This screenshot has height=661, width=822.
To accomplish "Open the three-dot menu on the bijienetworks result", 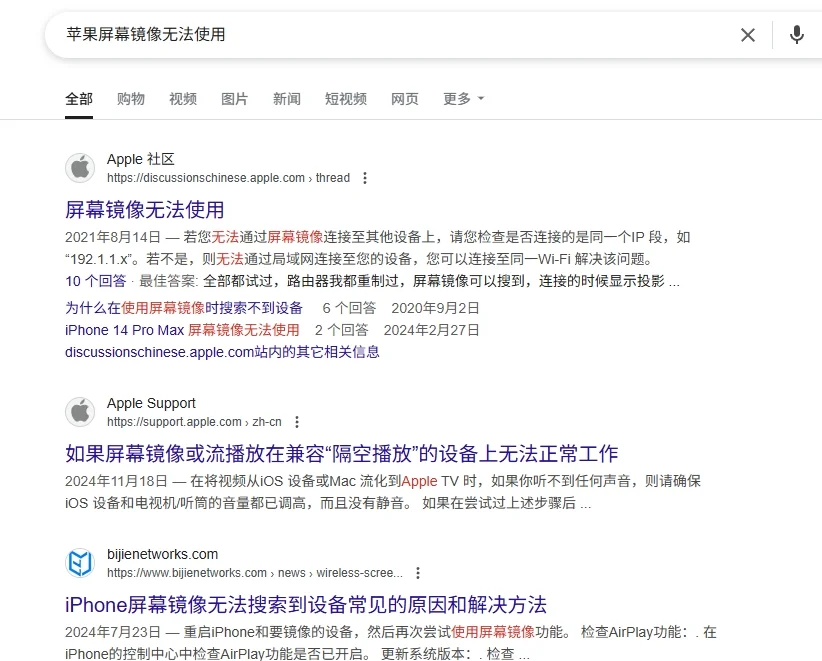I will 417,572.
